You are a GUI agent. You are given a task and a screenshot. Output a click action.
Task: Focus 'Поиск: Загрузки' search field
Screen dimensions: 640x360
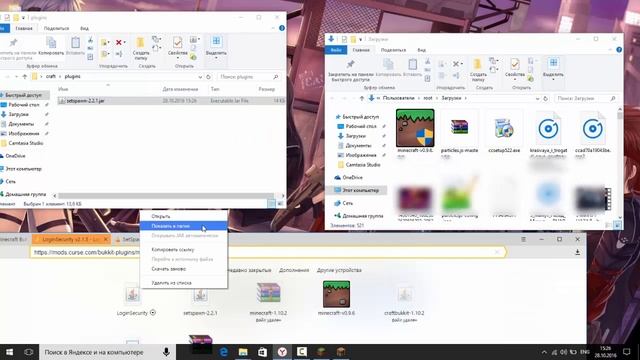pos(586,98)
